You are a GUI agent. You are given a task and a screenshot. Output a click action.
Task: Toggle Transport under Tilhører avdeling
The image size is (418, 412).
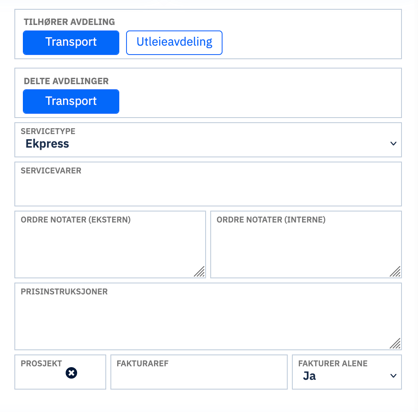point(71,43)
